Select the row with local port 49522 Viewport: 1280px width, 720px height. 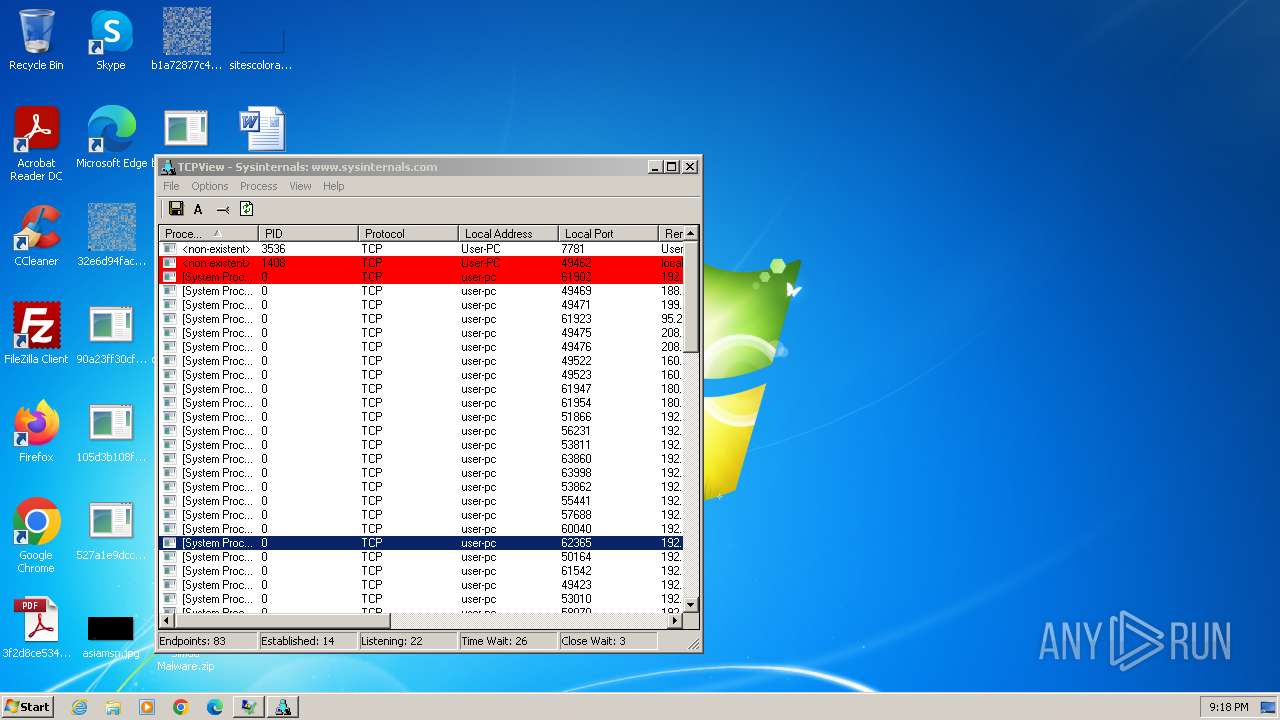click(421, 361)
